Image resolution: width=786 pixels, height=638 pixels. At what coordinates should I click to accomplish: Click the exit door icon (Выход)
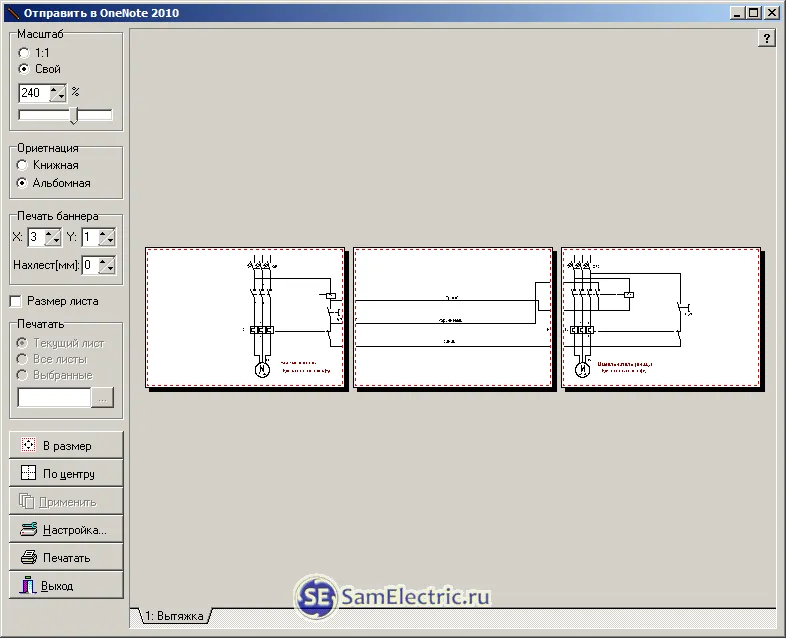(28, 585)
